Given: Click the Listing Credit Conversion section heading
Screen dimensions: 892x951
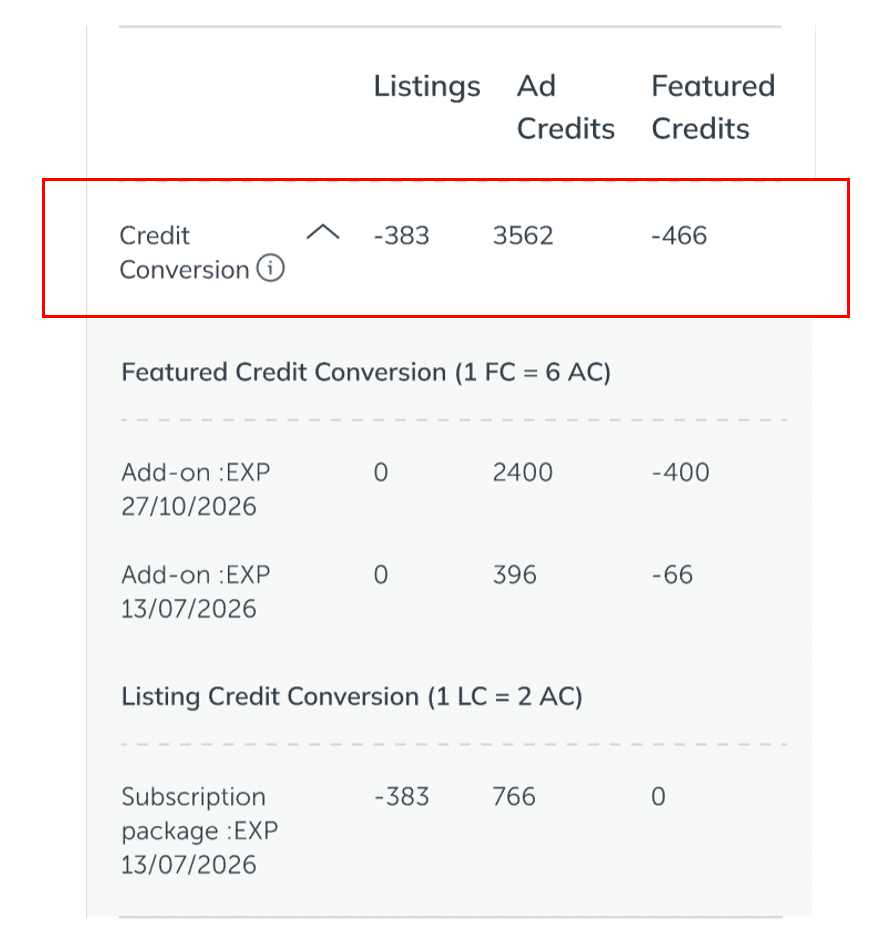Looking at the screenshot, I should [x=351, y=696].
